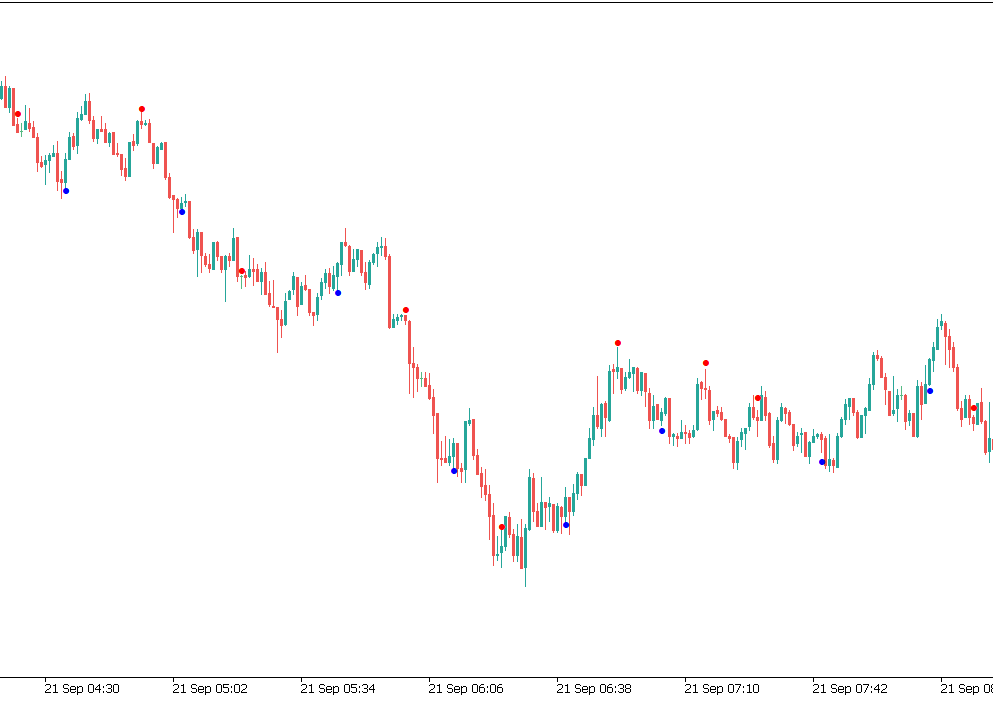Click the blue buy signal below 04:30 candles
The height and width of the screenshot is (701, 993).
(x=66, y=190)
